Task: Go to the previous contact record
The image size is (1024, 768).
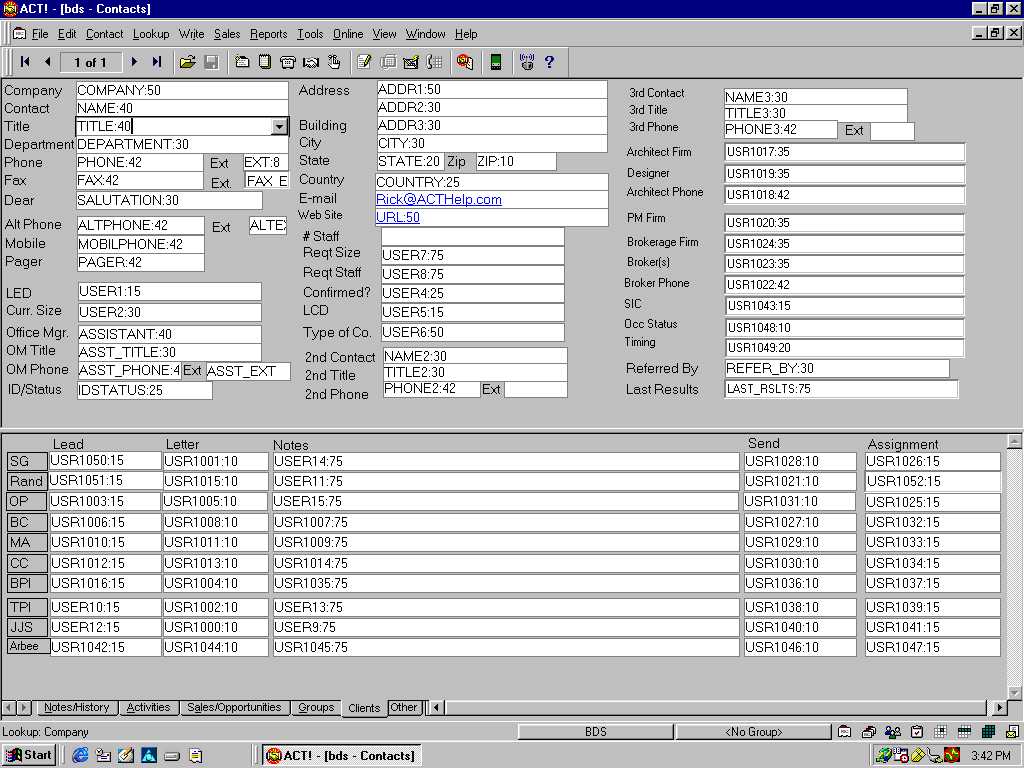Action: [x=47, y=62]
